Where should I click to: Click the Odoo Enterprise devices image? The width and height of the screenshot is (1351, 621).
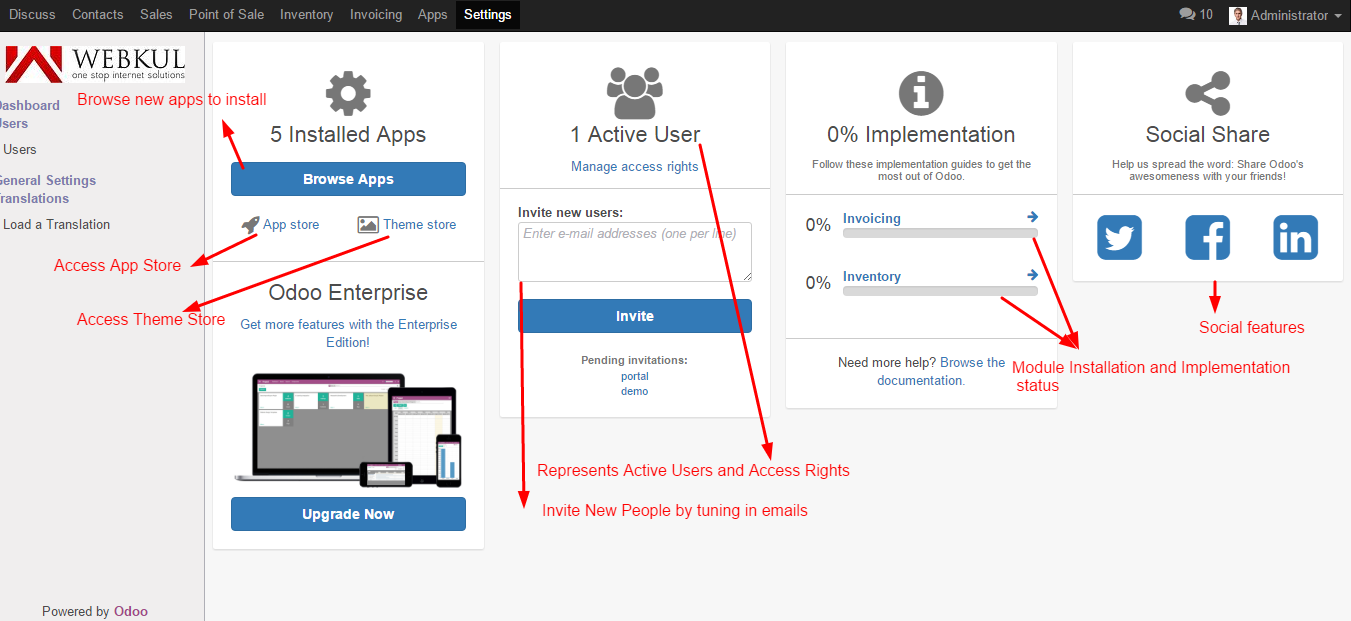(348, 429)
